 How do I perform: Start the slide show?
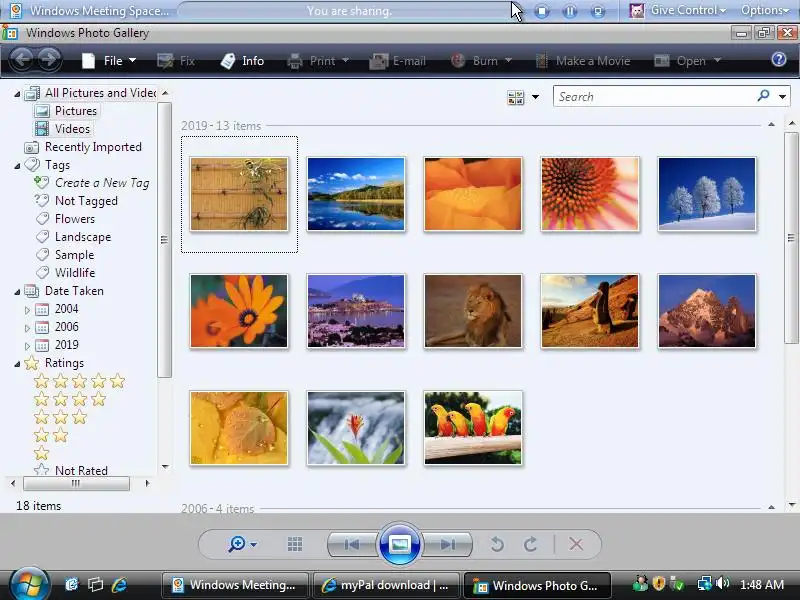pos(399,544)
